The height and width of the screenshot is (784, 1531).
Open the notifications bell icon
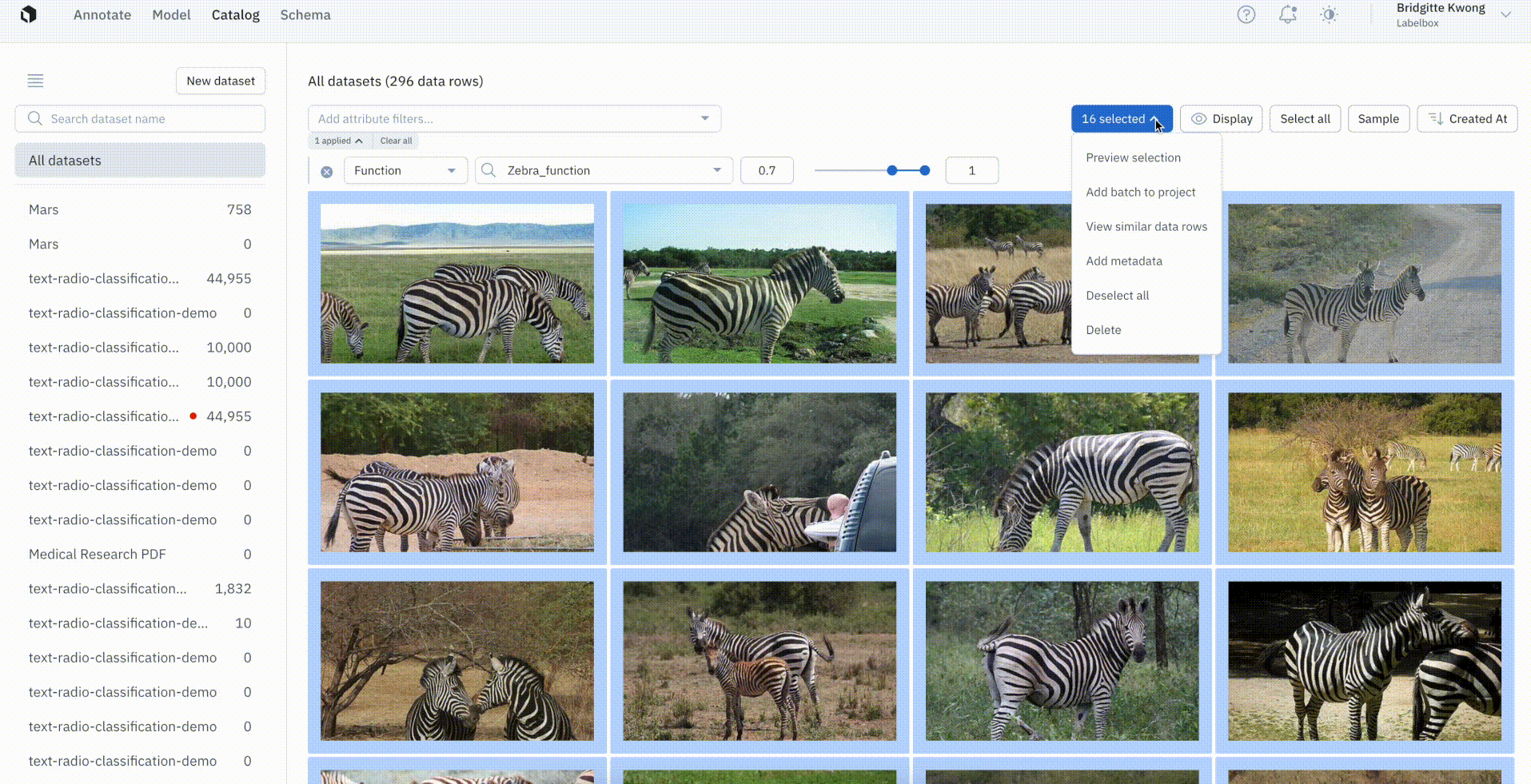[1287, 14]
